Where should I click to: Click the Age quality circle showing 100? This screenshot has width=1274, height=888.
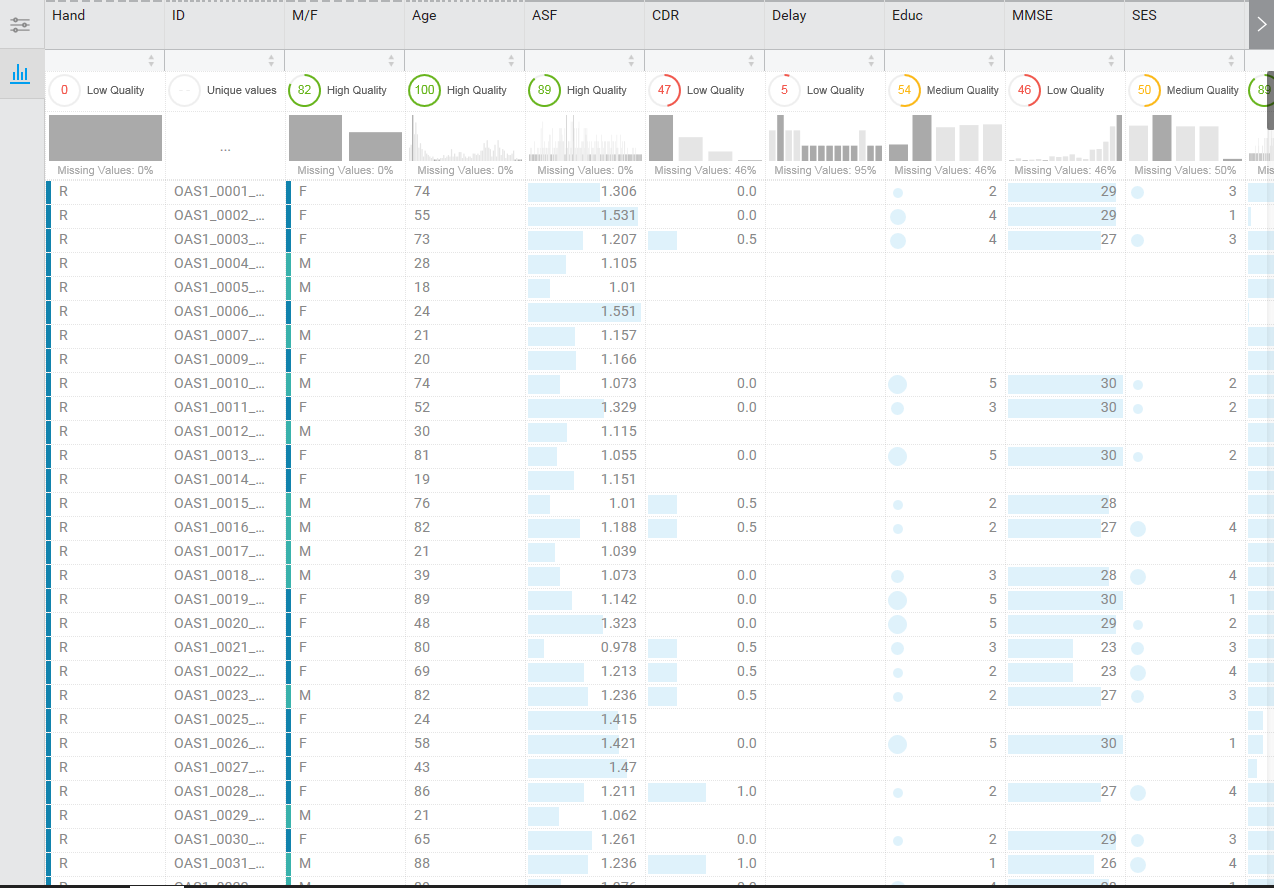point(424,90)
